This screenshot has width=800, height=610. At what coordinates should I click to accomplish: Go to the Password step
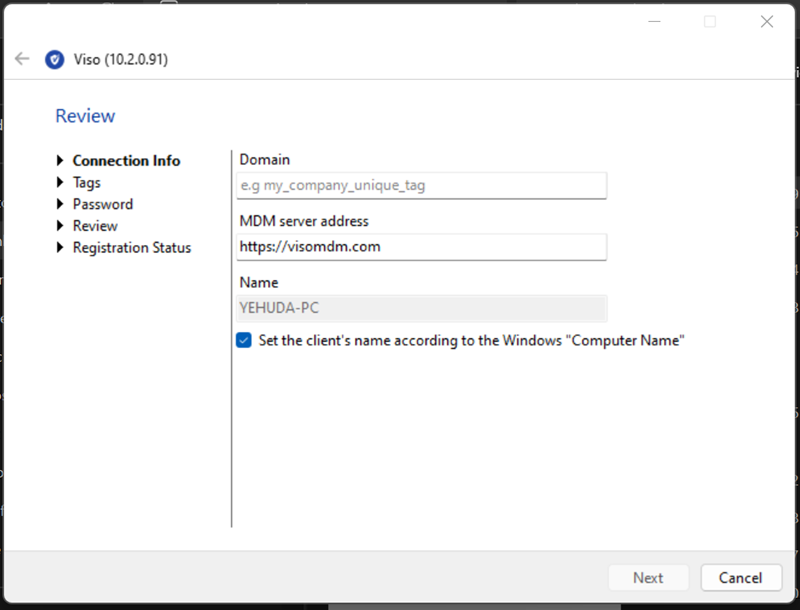click(103, 205)
